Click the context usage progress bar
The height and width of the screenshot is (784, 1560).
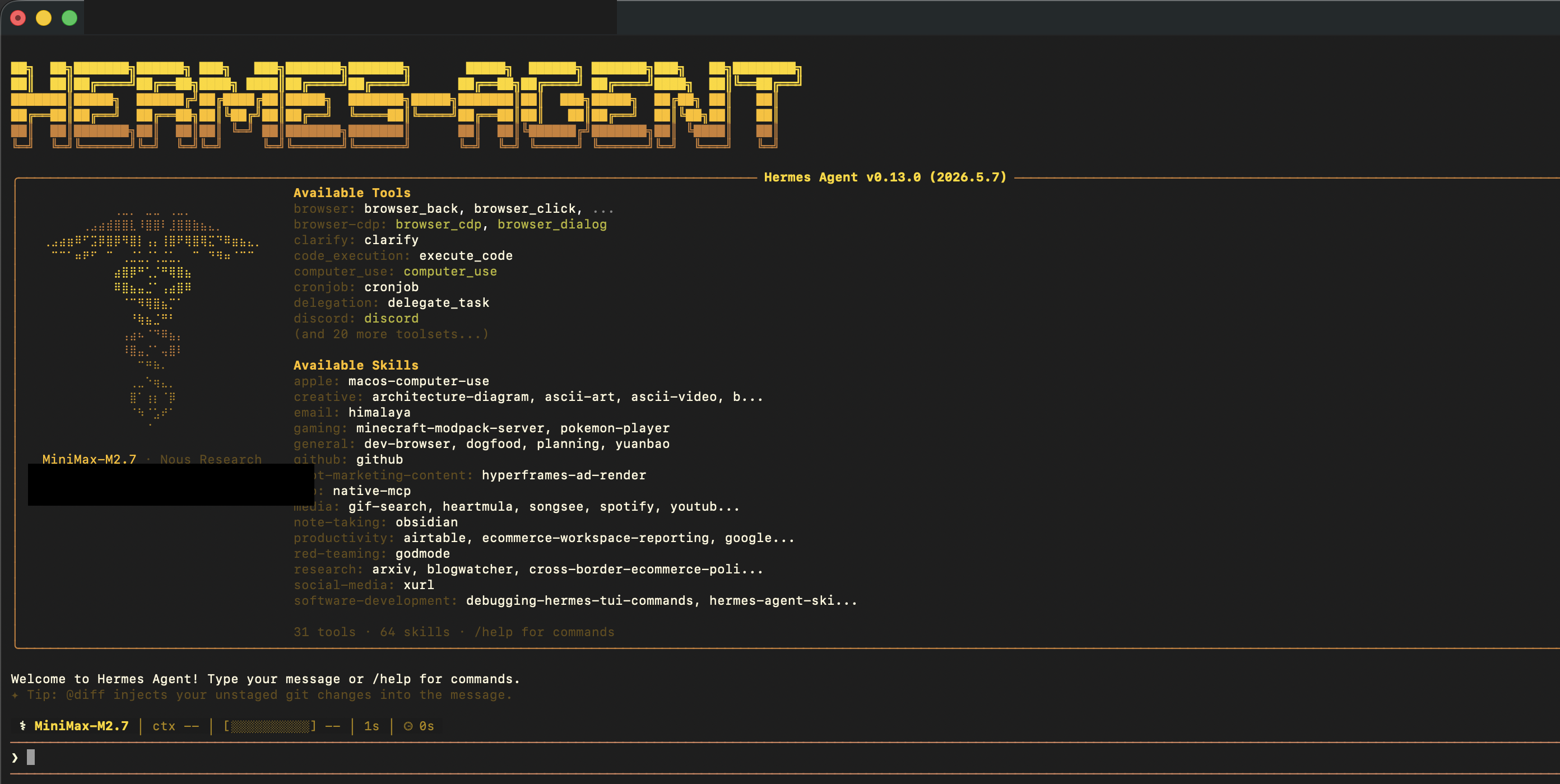(270, 726)
